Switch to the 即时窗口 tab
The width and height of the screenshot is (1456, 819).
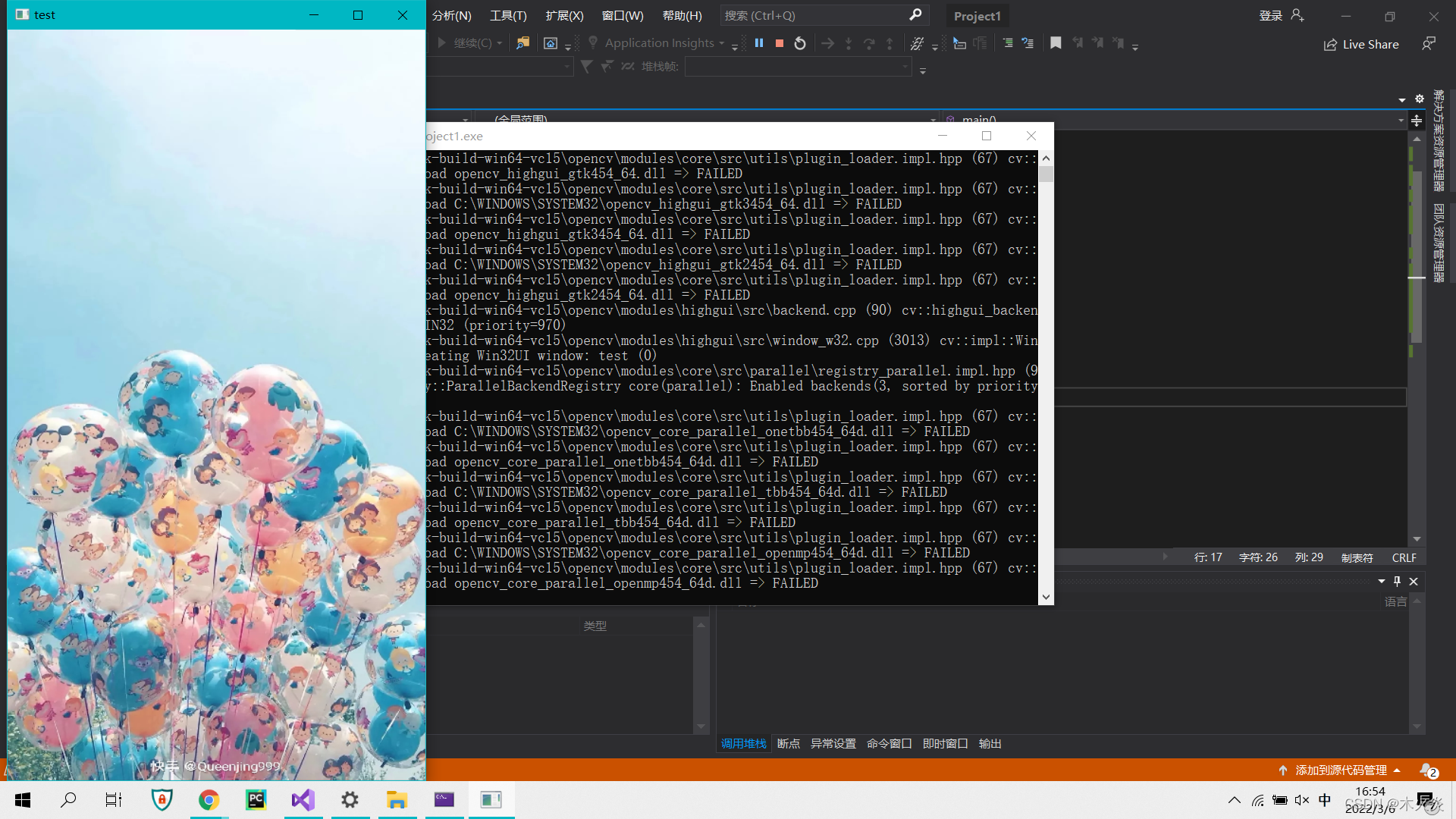[x=946, y=743]
